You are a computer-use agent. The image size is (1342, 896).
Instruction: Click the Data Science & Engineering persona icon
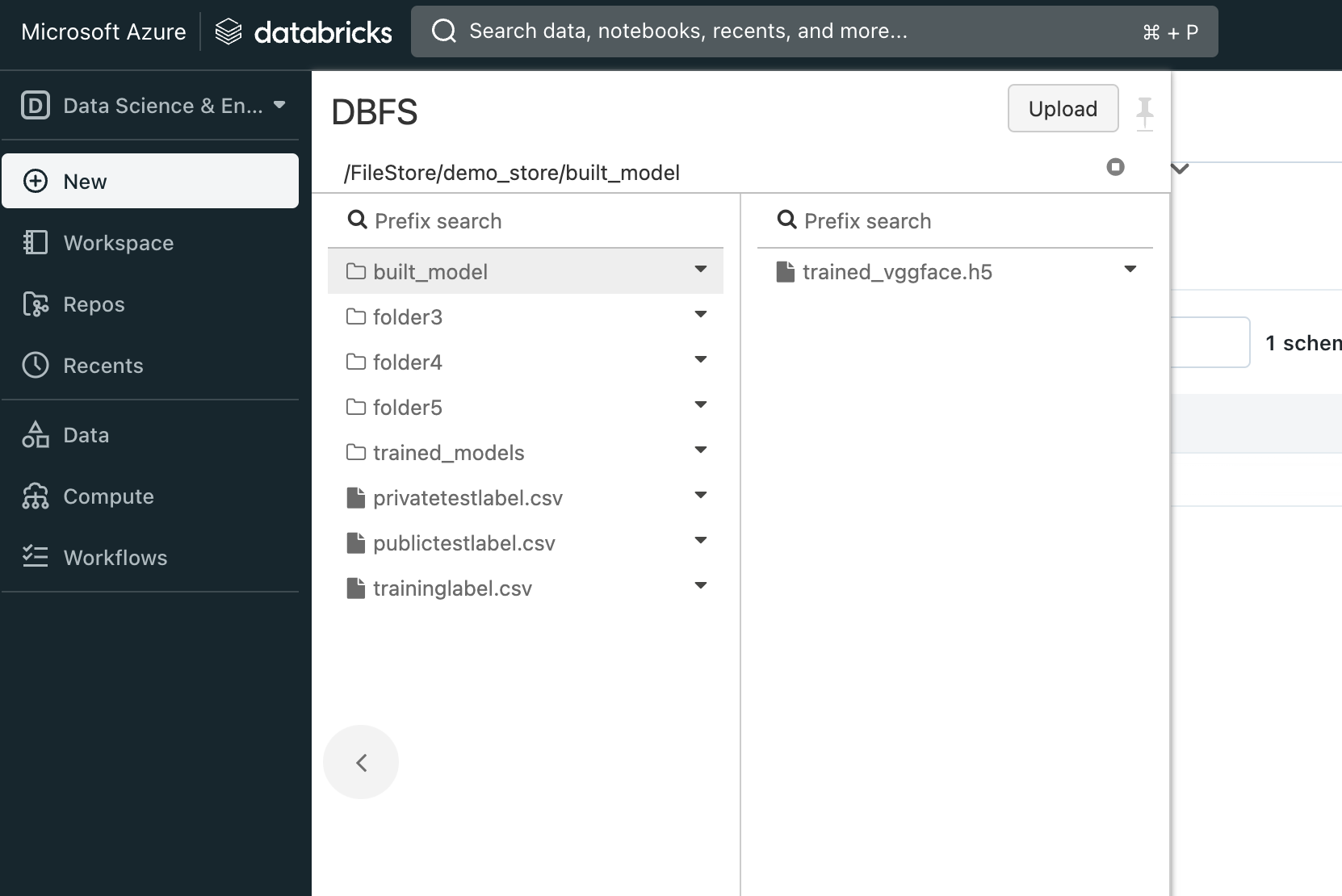(x=36, y=106)
